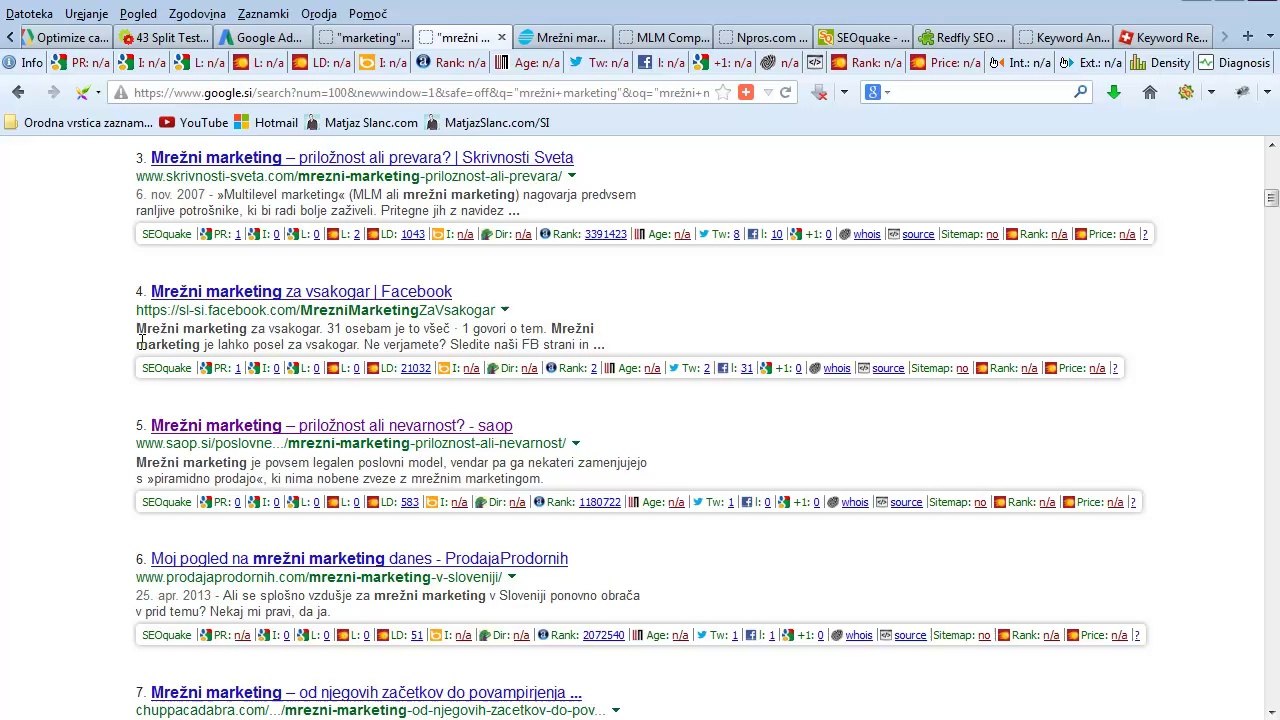Screen dimensions: 1280x720
Task: Click the magnifier search icon
Action: (1081, 92)
